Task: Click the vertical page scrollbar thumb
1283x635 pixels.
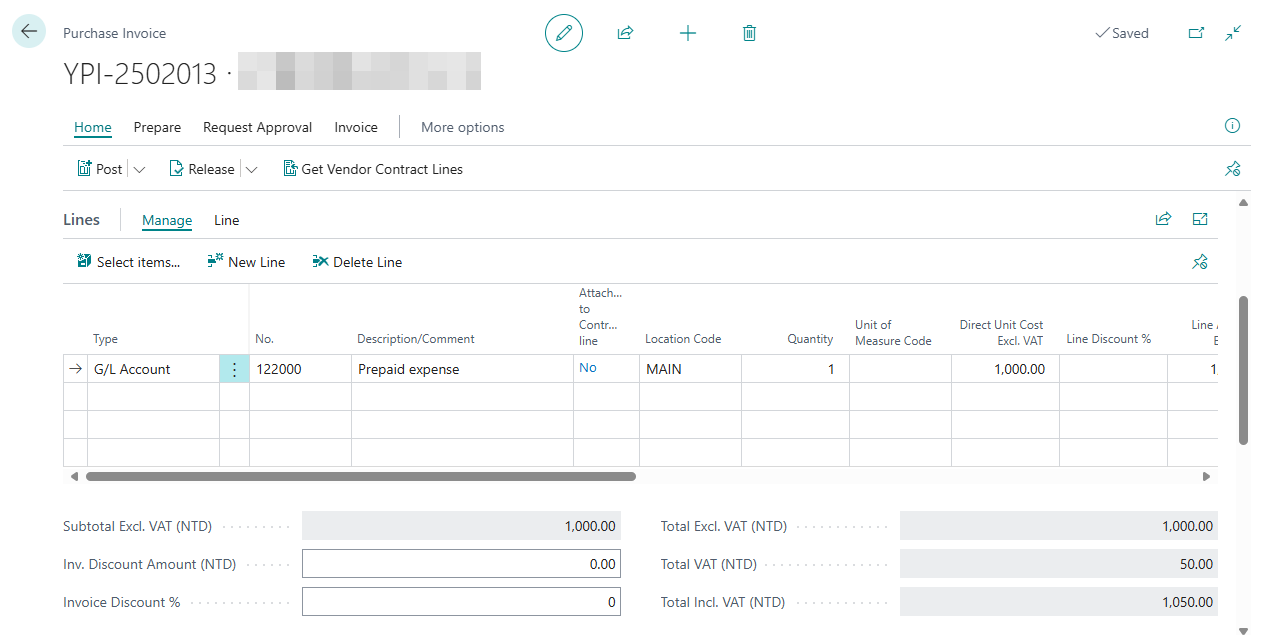Action: pyautogui.click(x=1243, y=370)
